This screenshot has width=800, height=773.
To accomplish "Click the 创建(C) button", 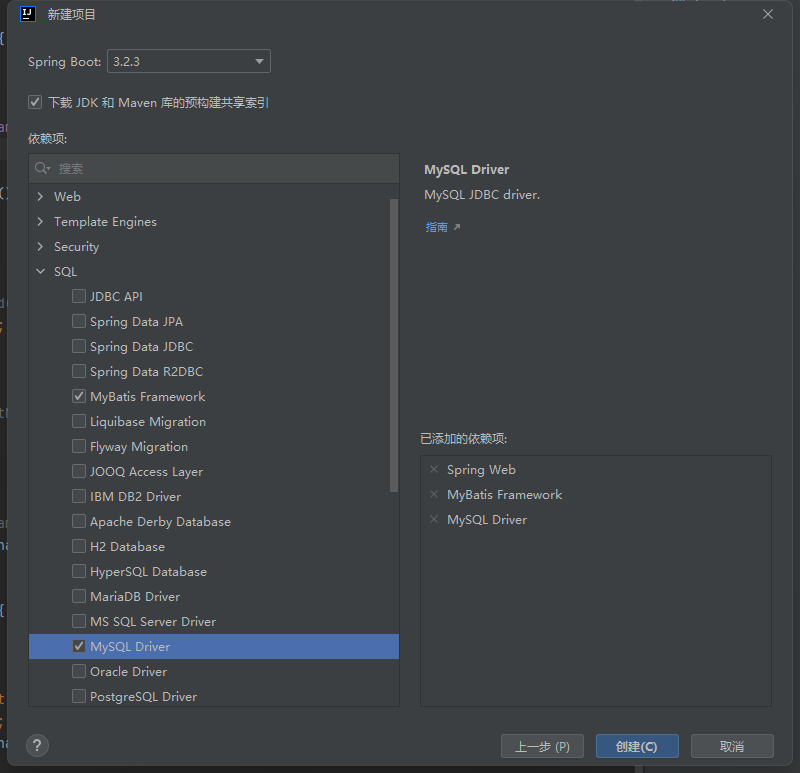I will pyautogui.click(x=637, y=746).
